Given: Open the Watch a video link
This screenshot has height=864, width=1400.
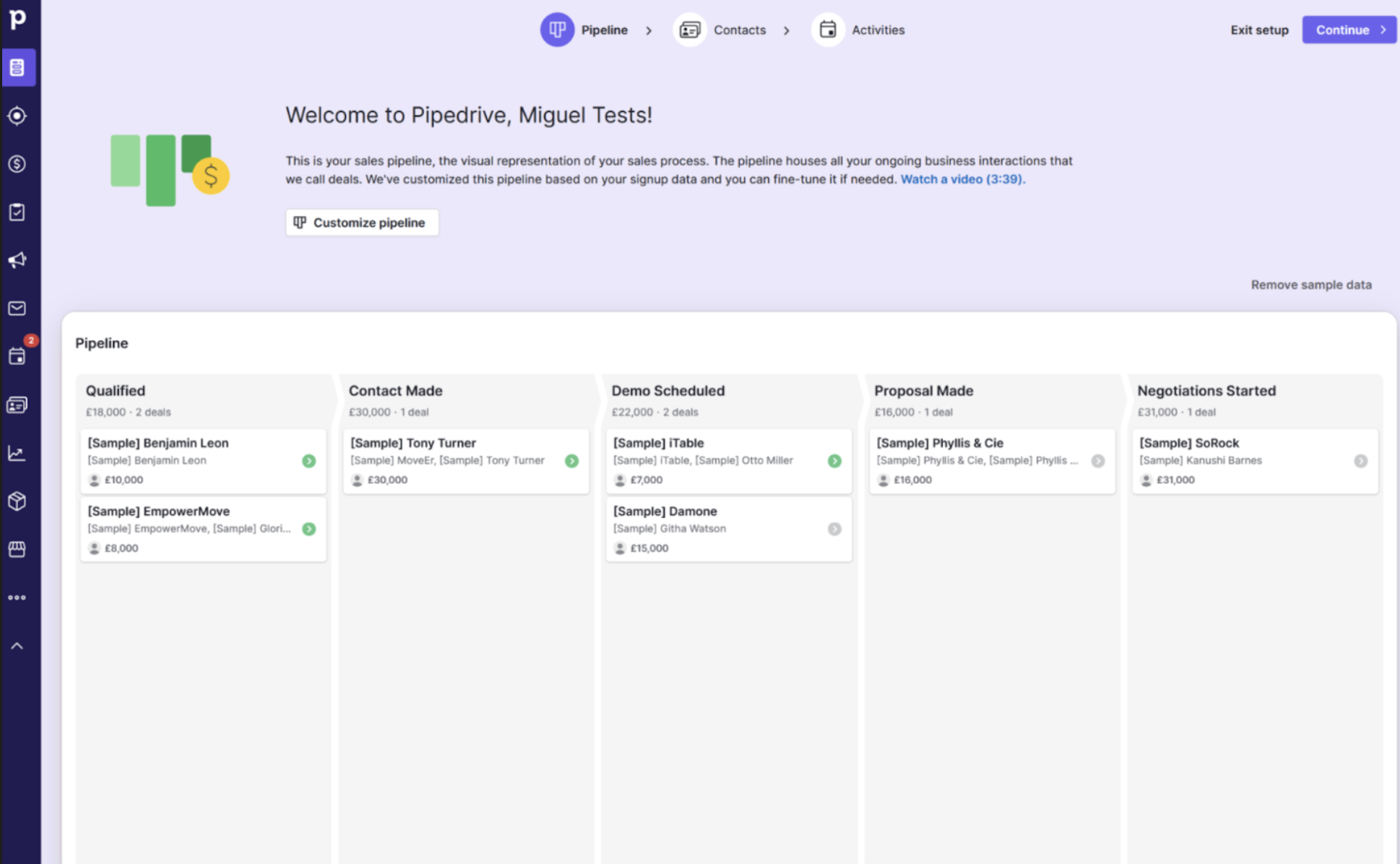Looking at the screenshot, I should (x=962, y=179).
